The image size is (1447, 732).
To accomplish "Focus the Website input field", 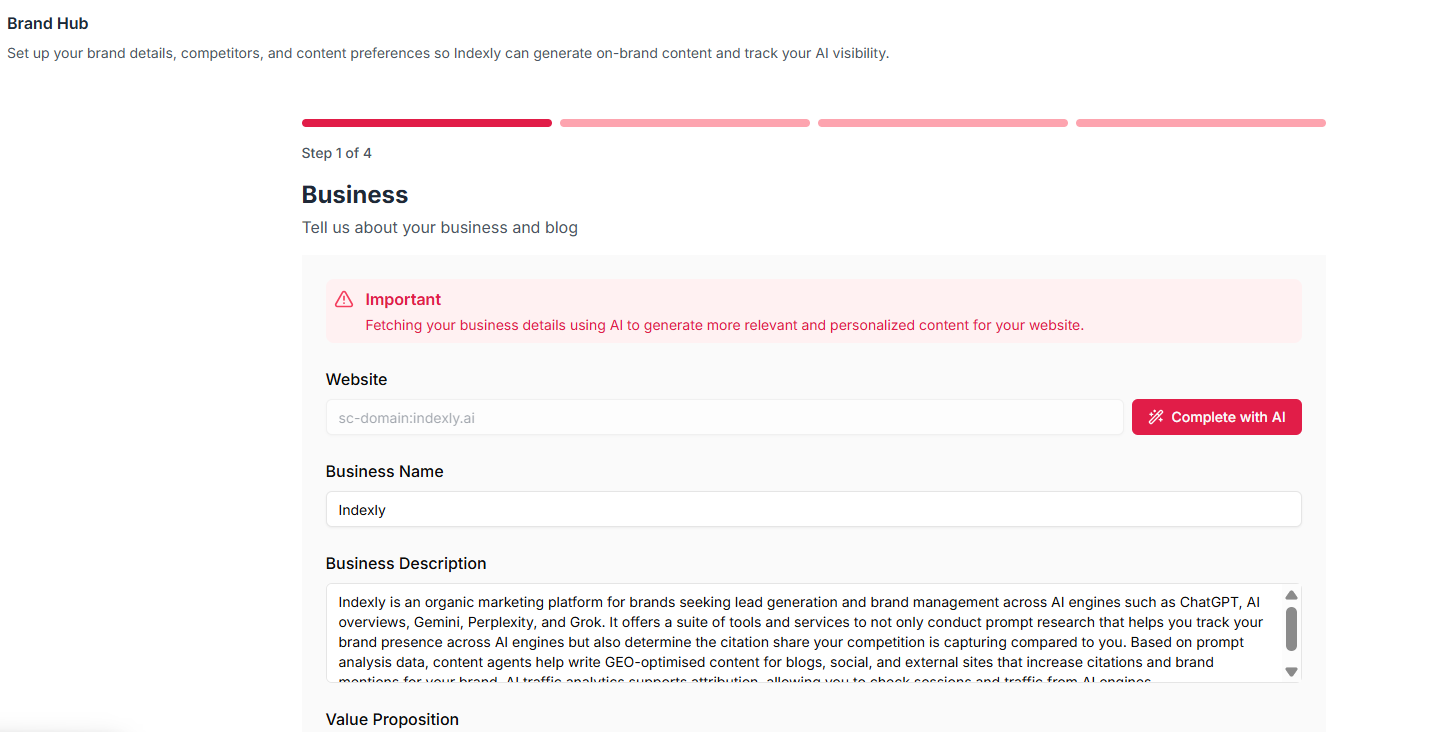I will click(724, 417).
